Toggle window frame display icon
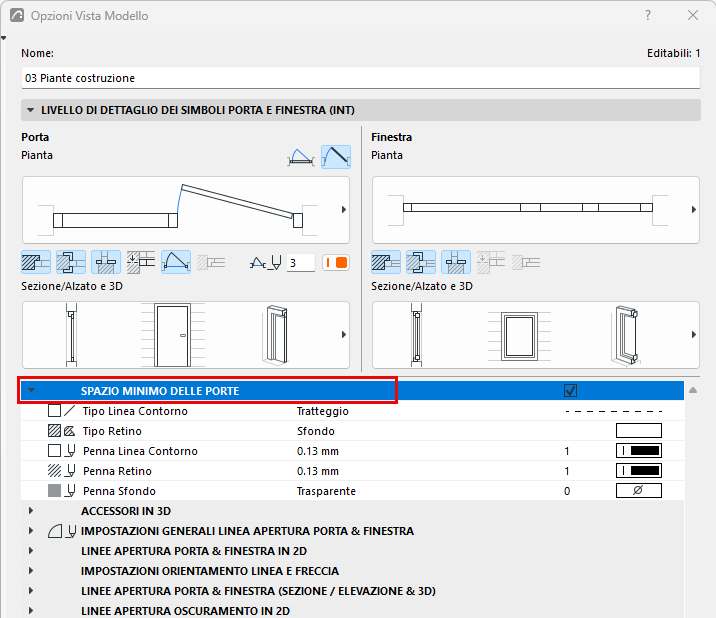 pyautogui.click(x=421, y=262)
